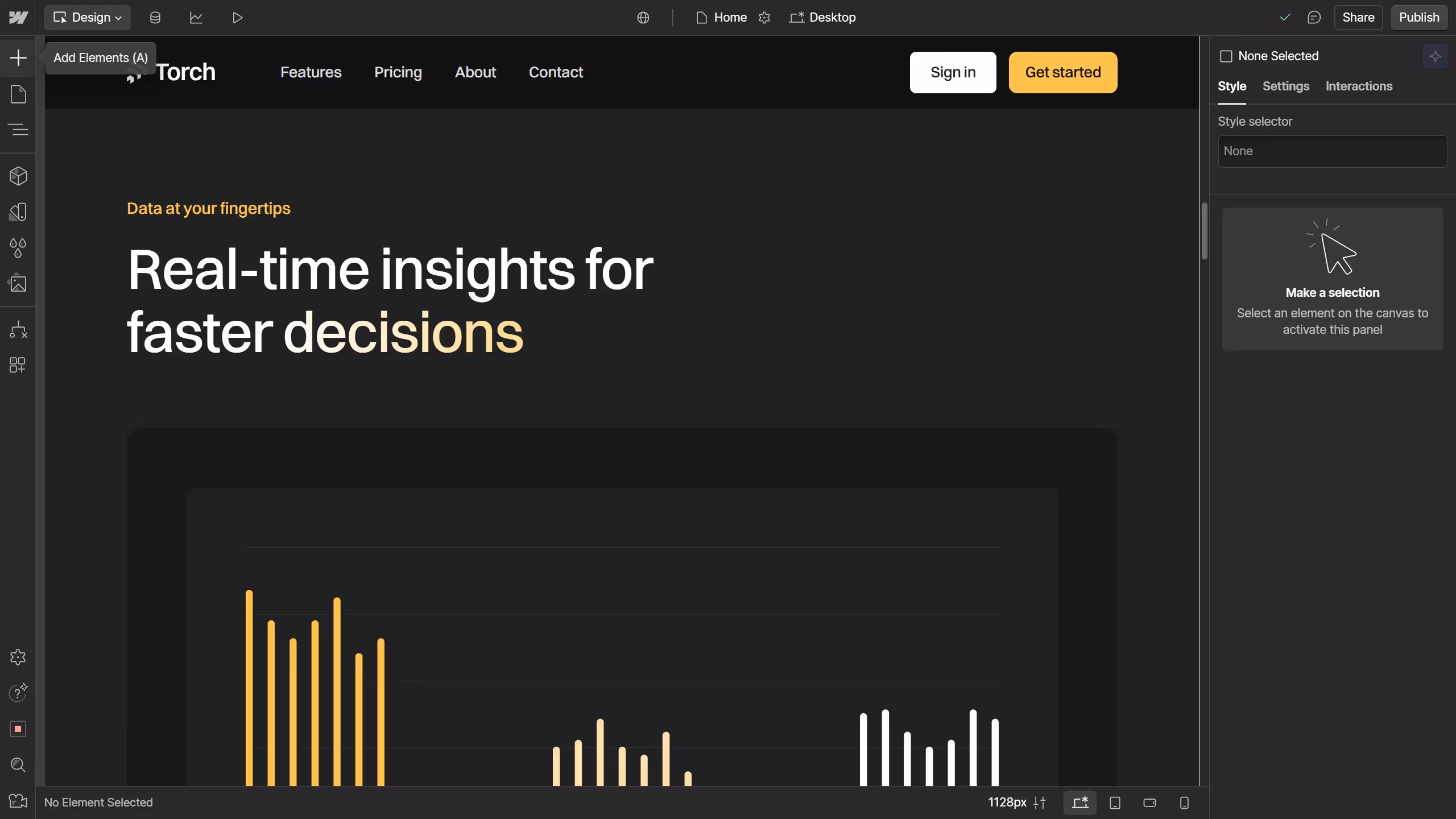Switch canvas to tablet breakpoint
Viewport: 1456px width, 819px height.
[1115, 803]
